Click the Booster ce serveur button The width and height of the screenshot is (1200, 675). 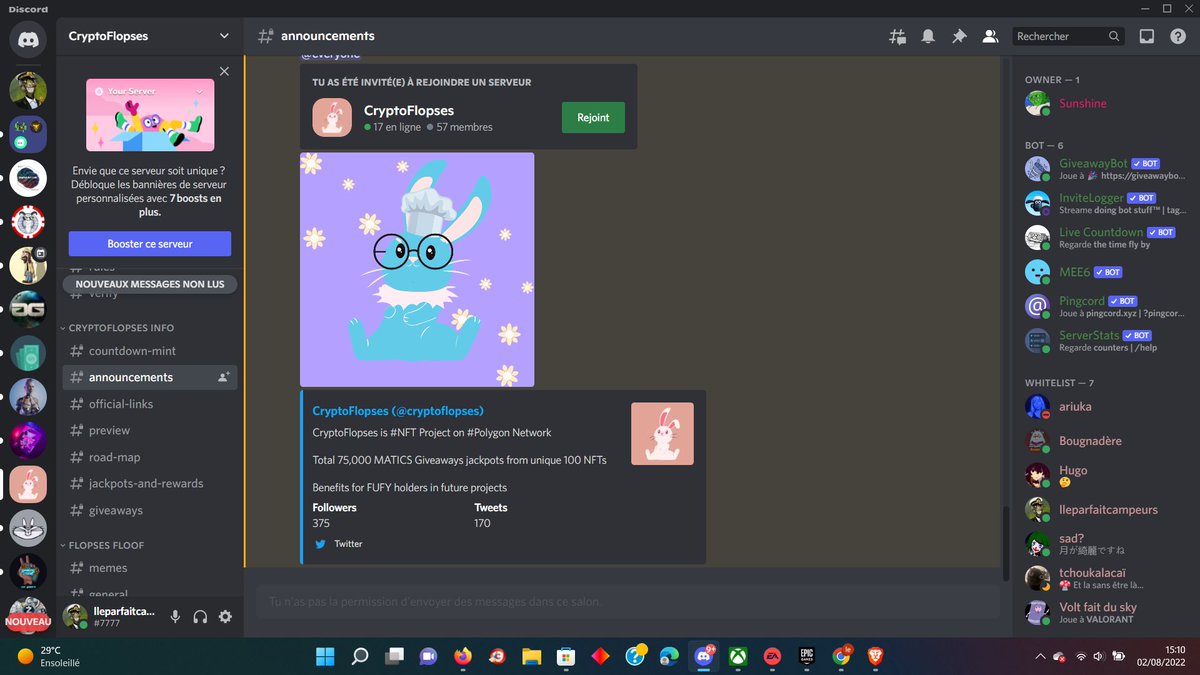[x=150, y=243]
